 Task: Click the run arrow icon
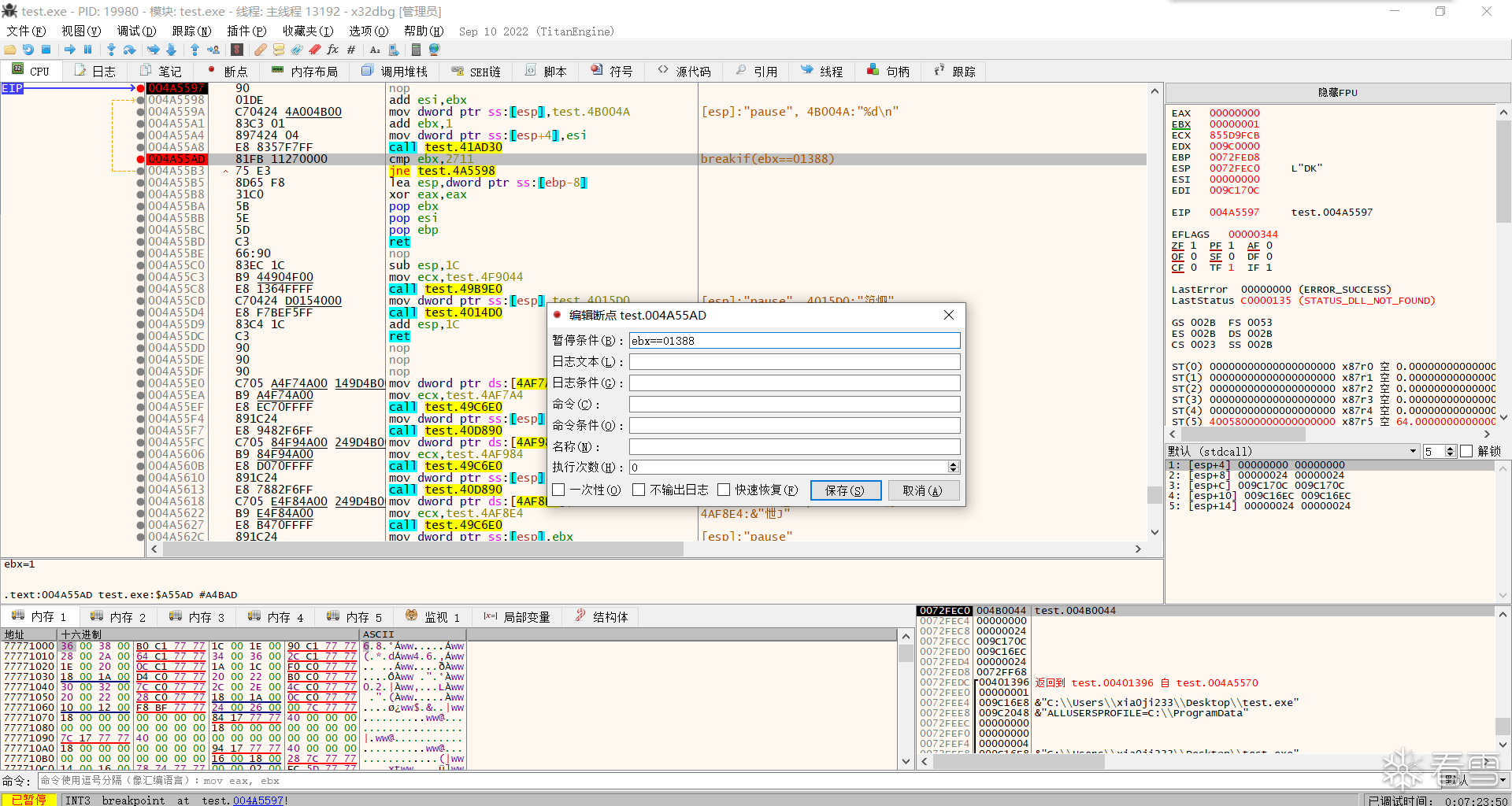click(x=70, y=50)
